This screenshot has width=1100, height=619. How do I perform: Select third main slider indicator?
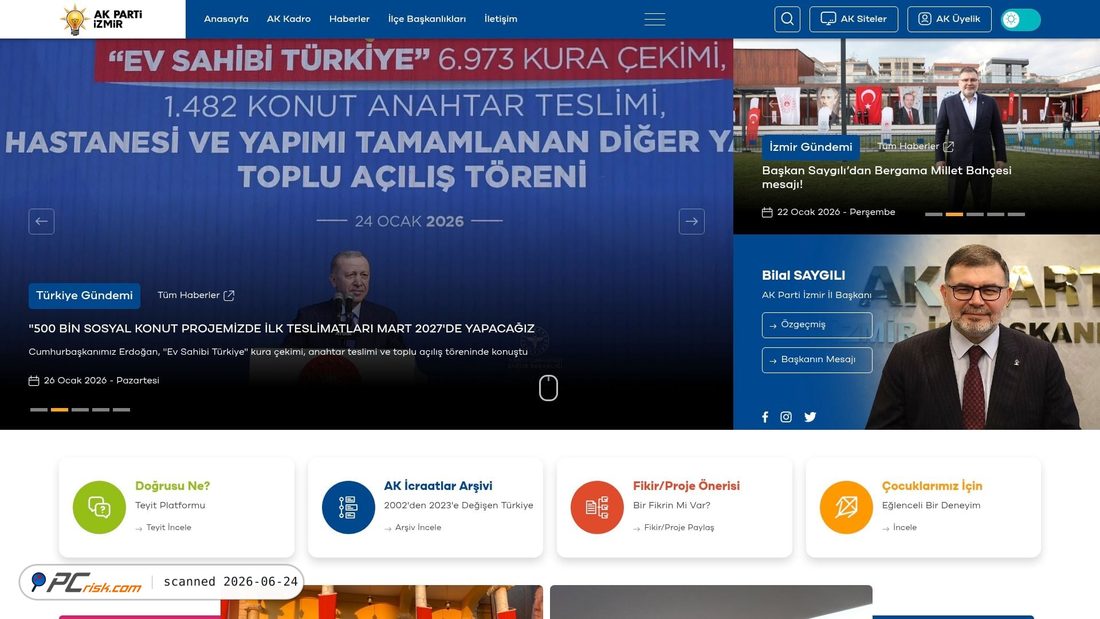click(x=80, y=409)
